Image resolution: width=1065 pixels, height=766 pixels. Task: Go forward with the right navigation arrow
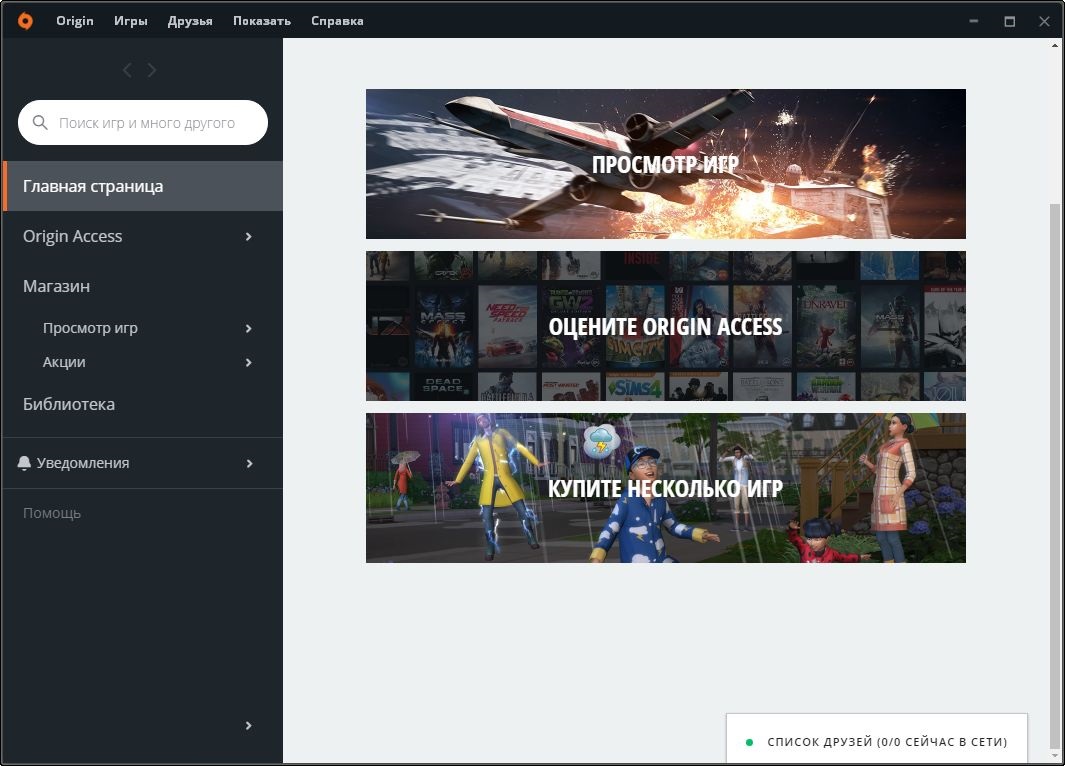[151, 70]
